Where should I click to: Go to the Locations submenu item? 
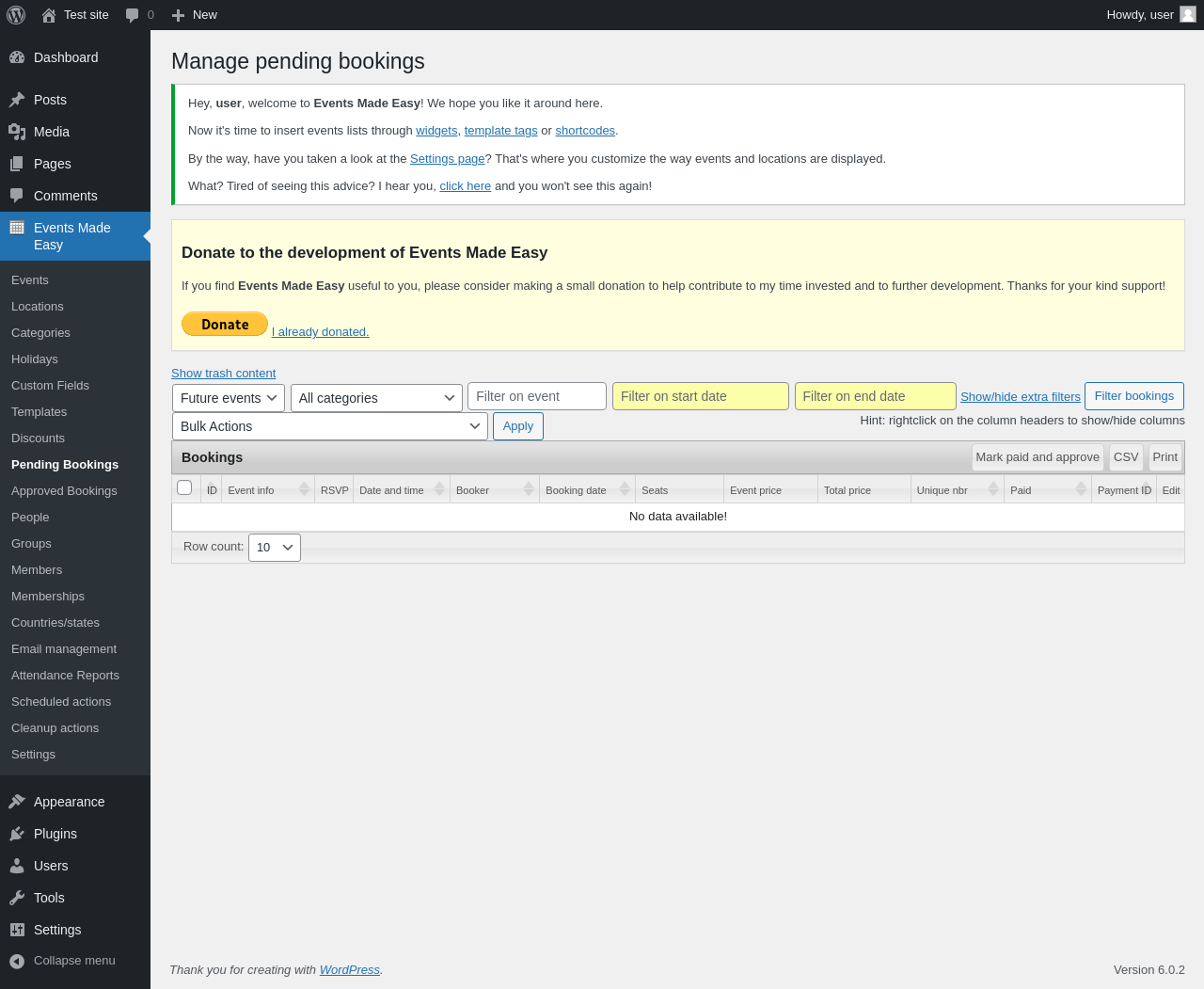coord(38,307)
